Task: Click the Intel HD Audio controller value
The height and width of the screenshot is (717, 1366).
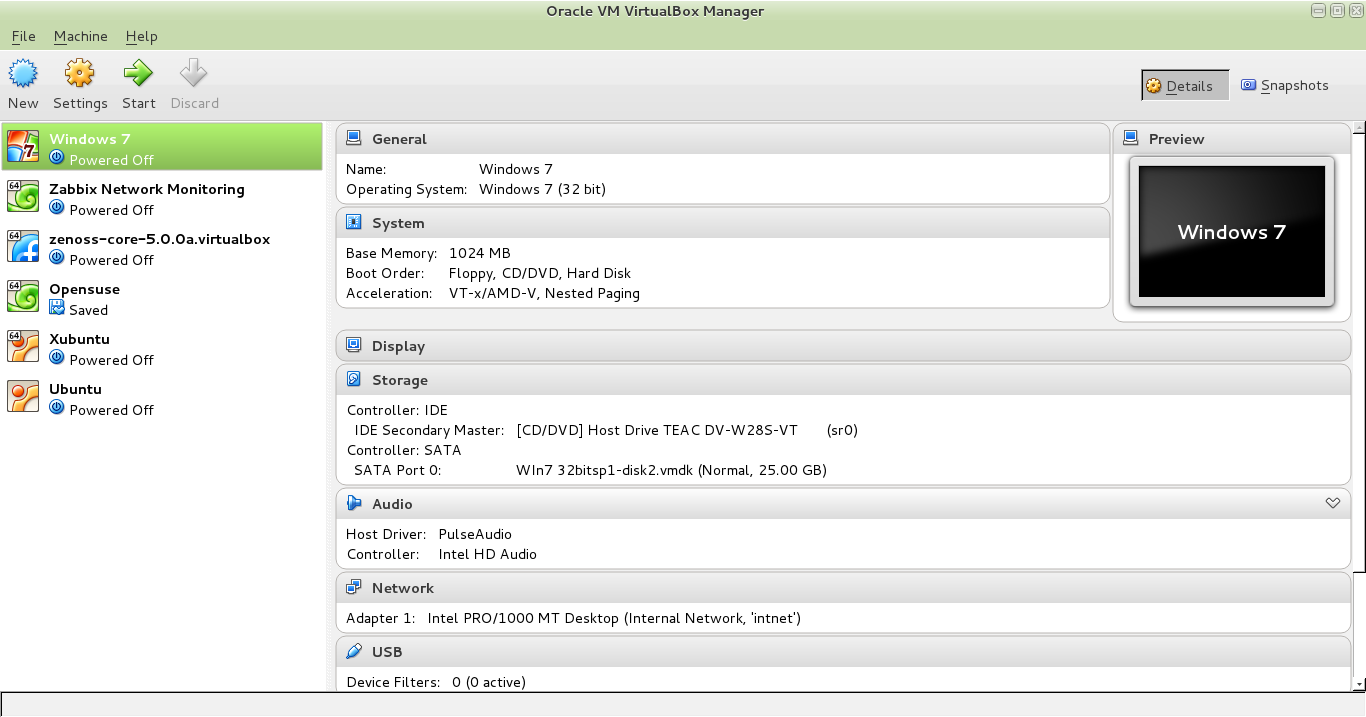Action: click(x=488, y=554)
